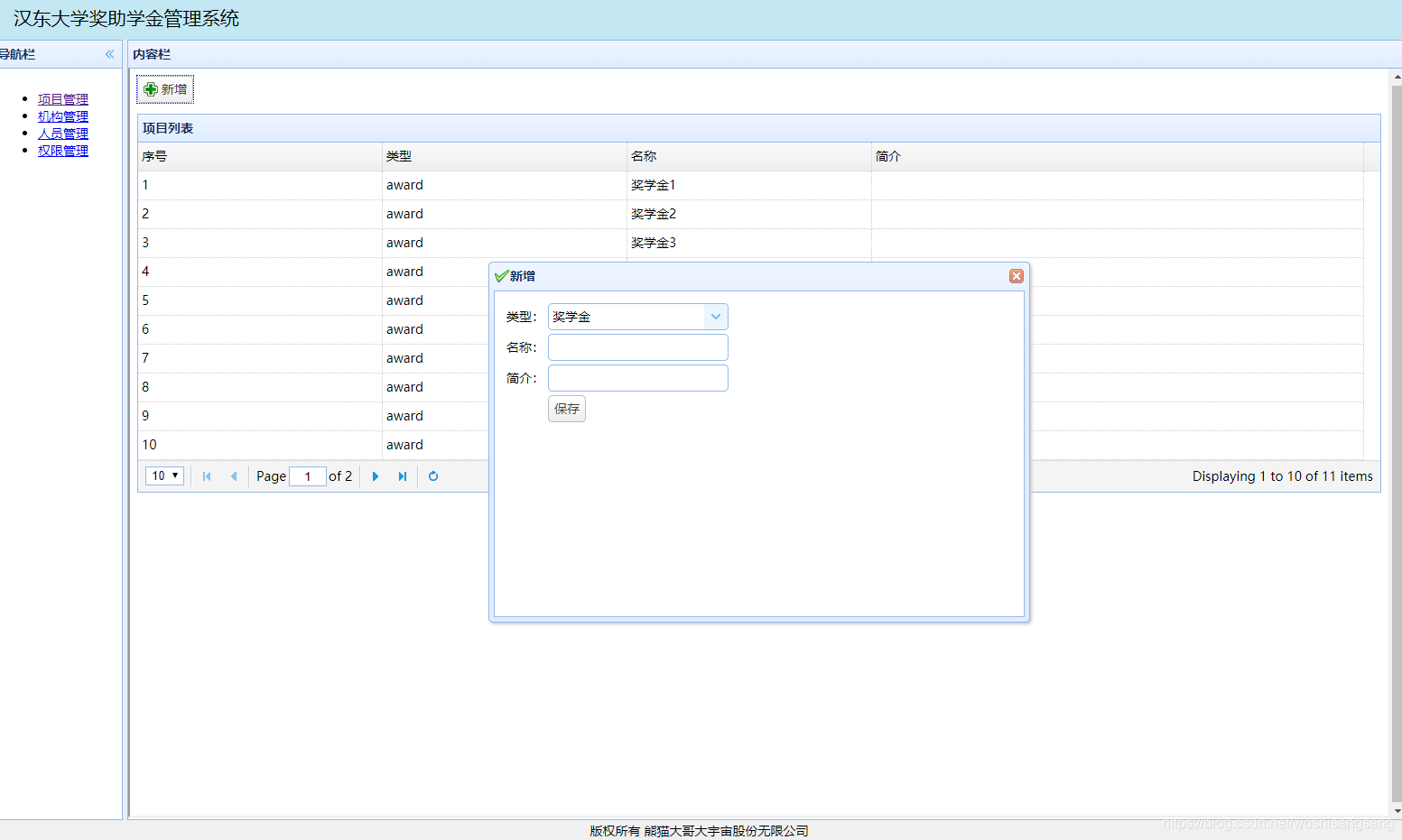Click 'Displaying 1 to 10 of 11 items' text
Screen dimensions: 1402x840
(x=1282, y=476)
